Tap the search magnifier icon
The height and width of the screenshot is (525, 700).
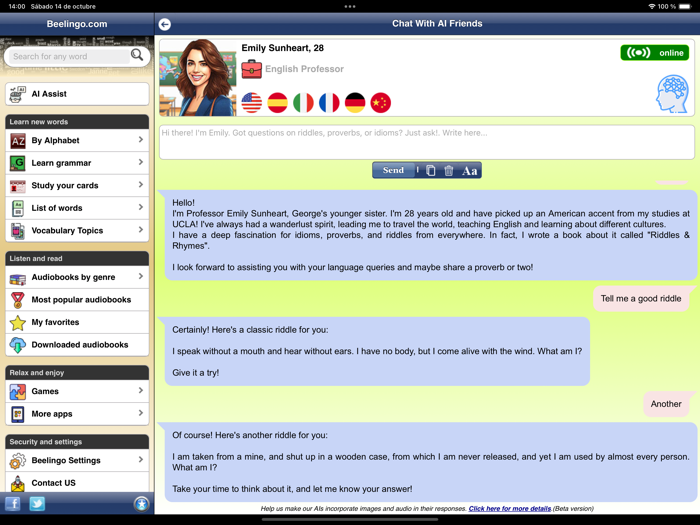coord(137,55)
